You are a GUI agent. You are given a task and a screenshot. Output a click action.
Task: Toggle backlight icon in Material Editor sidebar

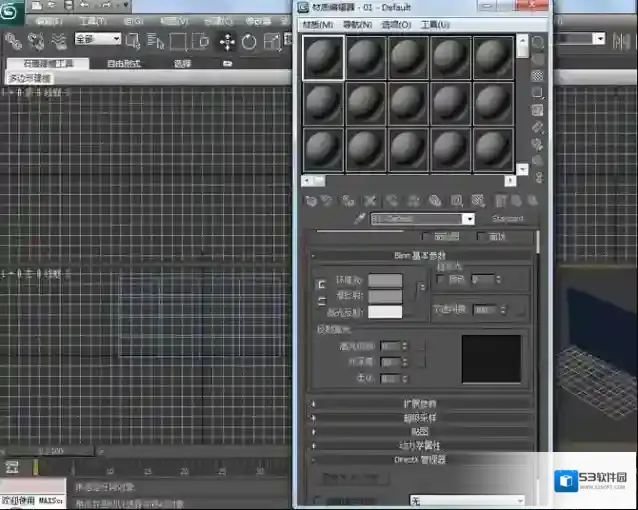coord(538,59)
